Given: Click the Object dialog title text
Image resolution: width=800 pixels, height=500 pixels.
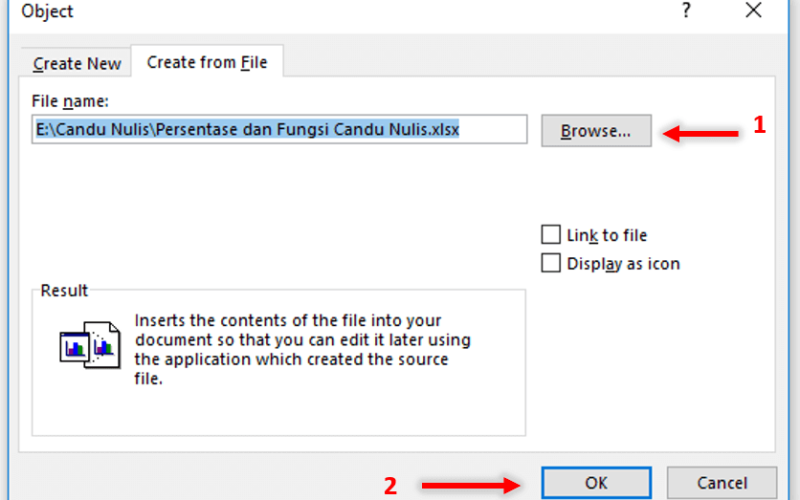Looking at the screenshot, I should click(47, 11).
